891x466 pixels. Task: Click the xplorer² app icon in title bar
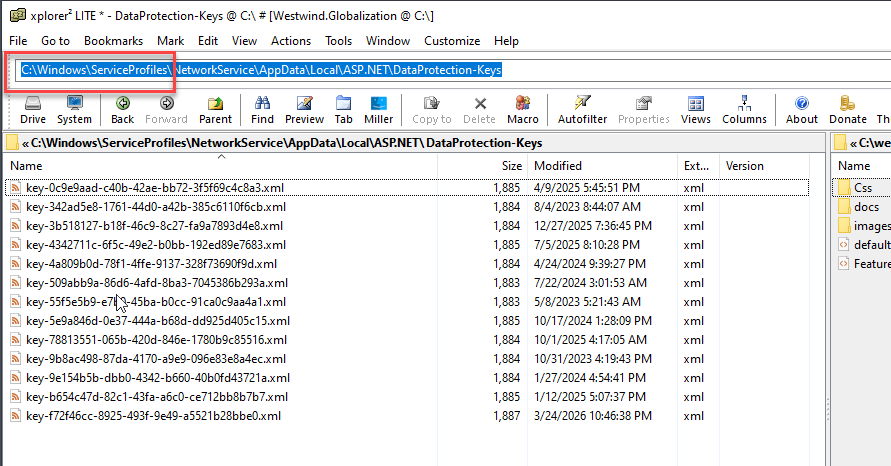tap(18, 15)
